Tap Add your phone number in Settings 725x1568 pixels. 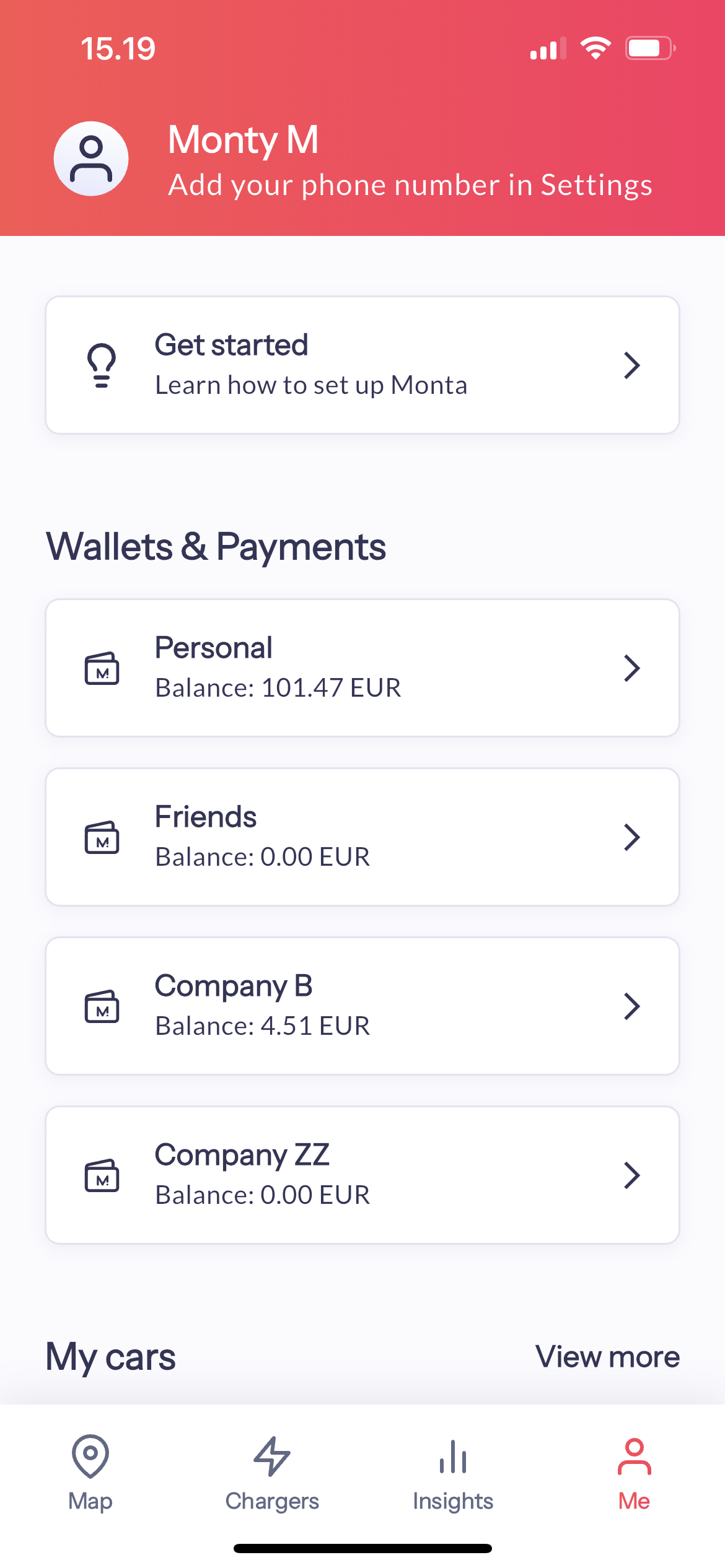pyautogui.click(x=410, y=185)
